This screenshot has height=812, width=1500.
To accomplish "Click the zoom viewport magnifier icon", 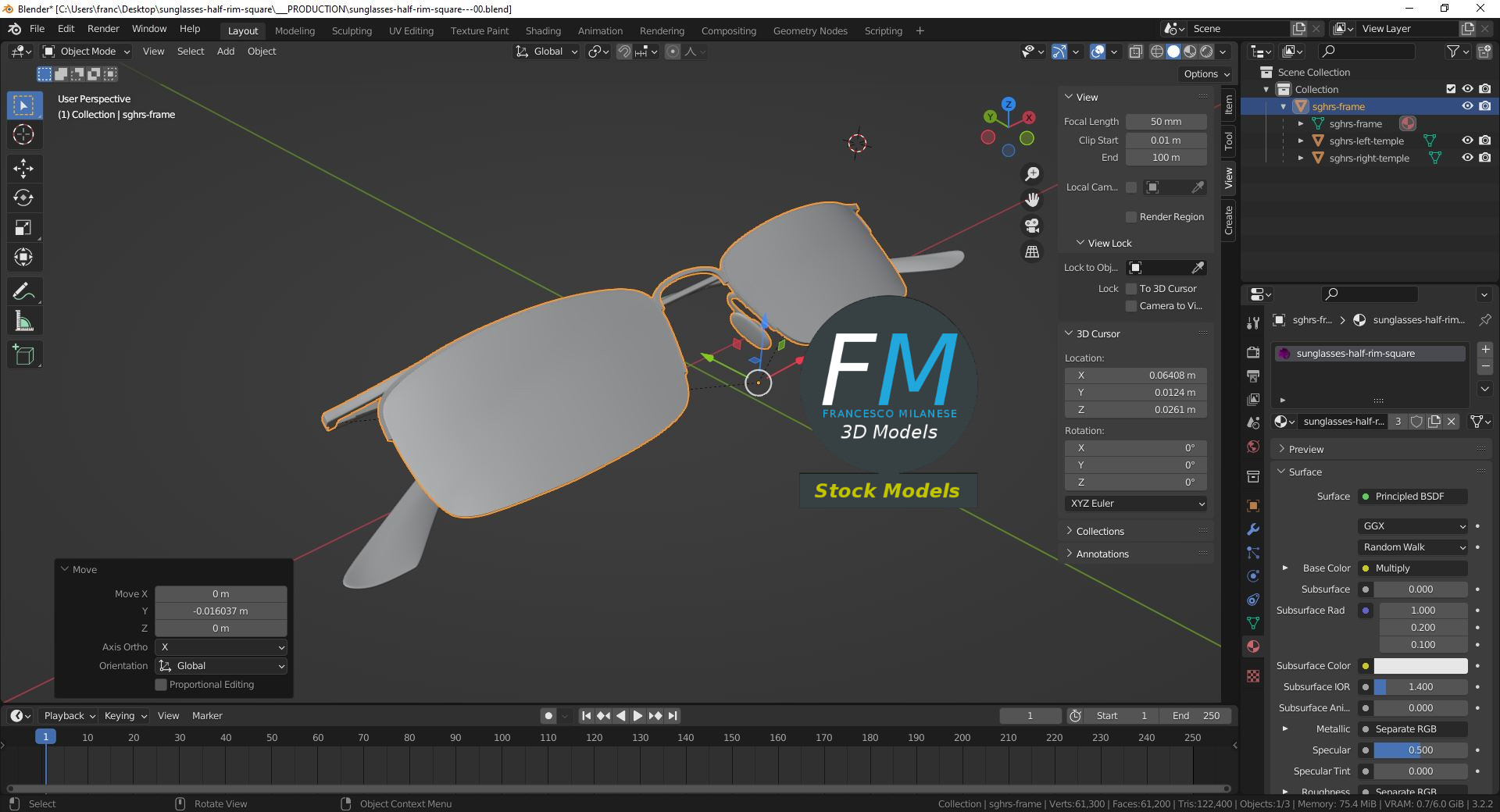I will point(1032,174).
